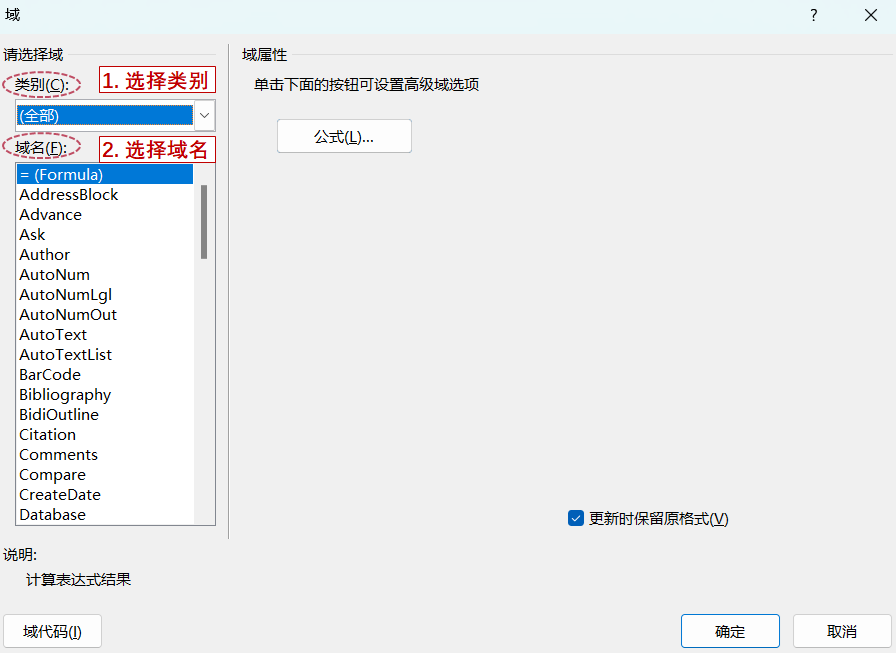The height and width of the screenshot is (653, 896).
Task: Click the (全部) category combo box
Action: [x=104, y=115]
